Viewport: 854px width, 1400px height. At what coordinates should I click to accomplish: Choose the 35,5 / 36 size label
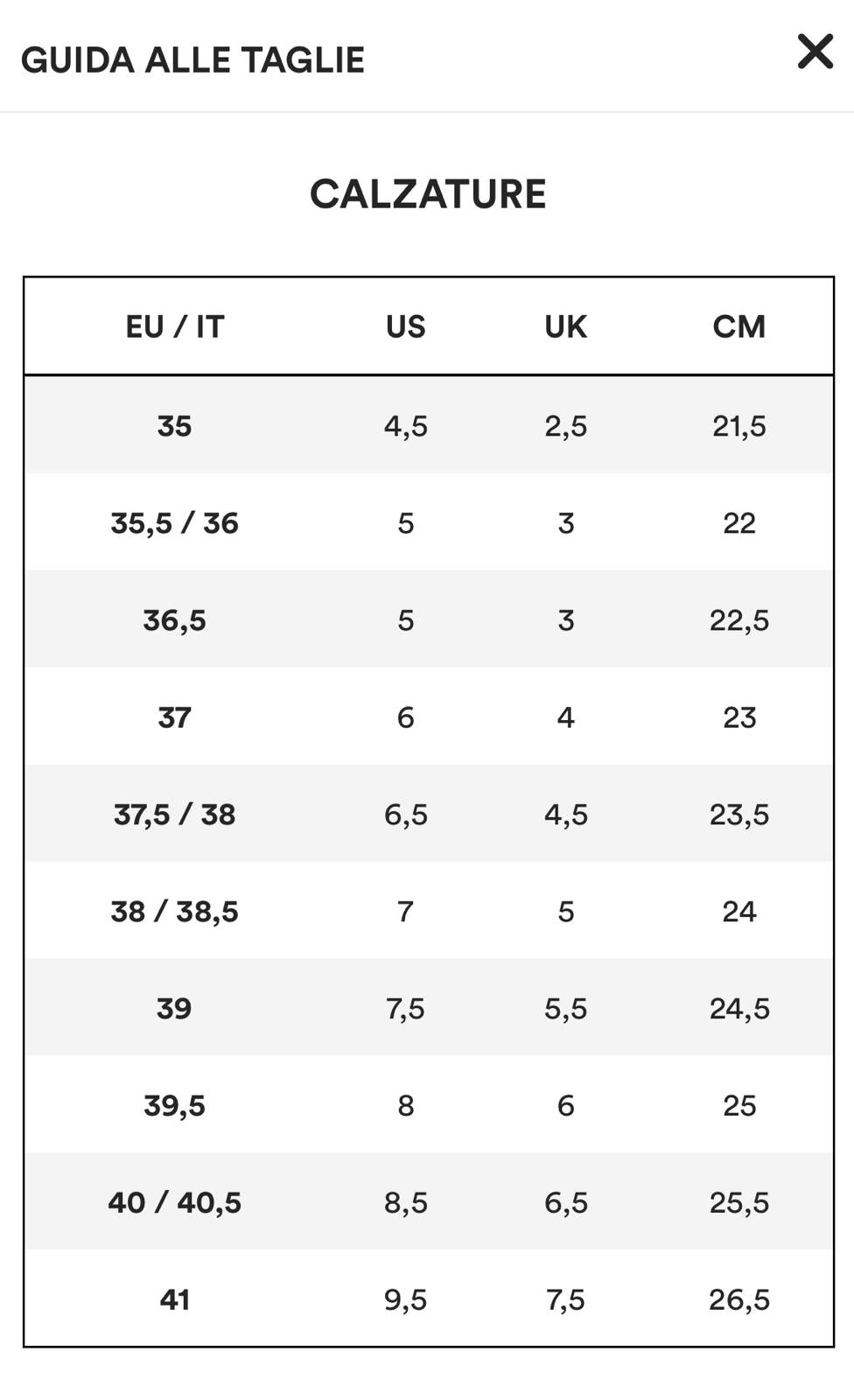[x=174, y=523]
